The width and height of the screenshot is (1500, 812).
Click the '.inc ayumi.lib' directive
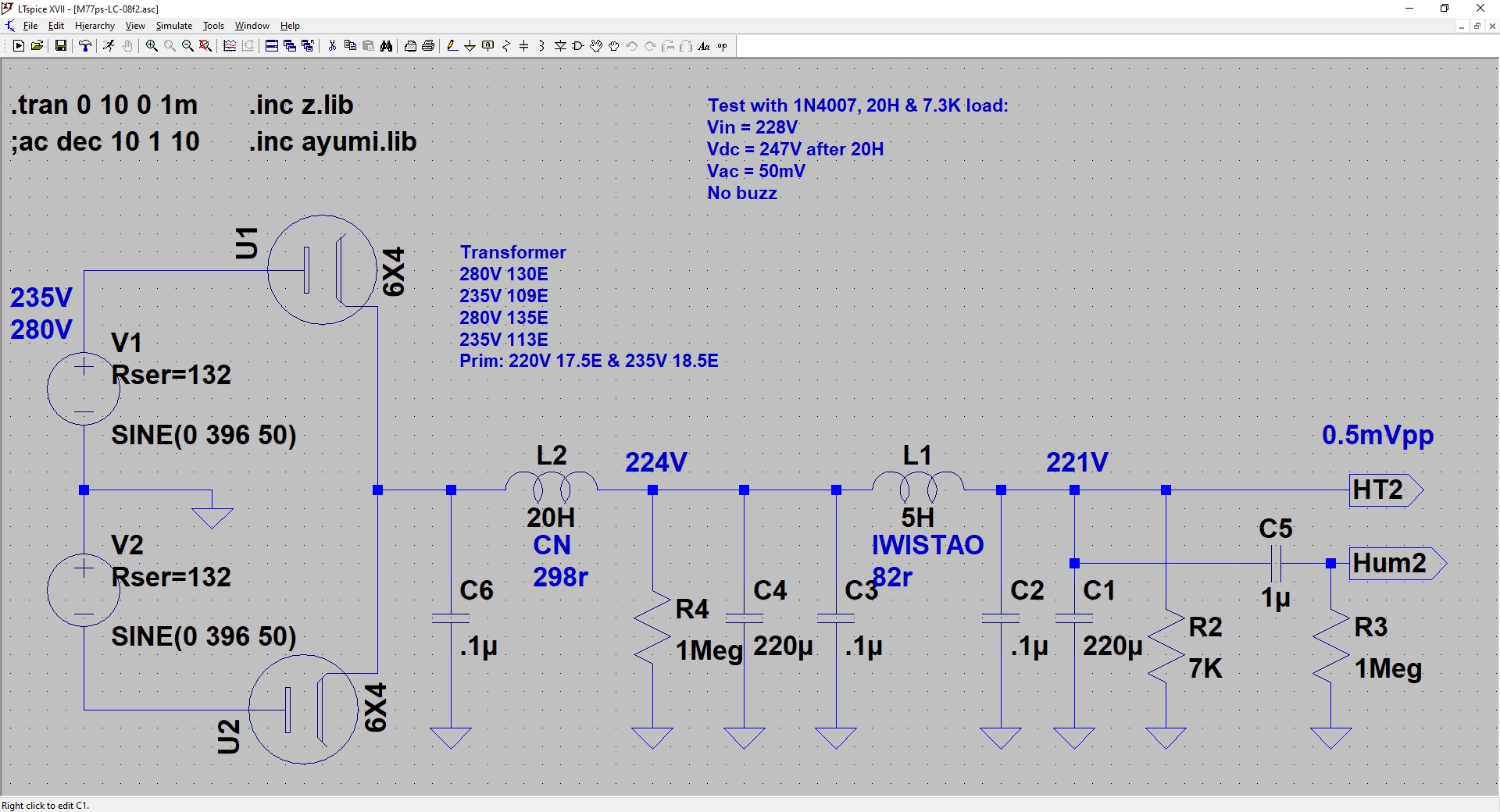(x=333, y=141)
